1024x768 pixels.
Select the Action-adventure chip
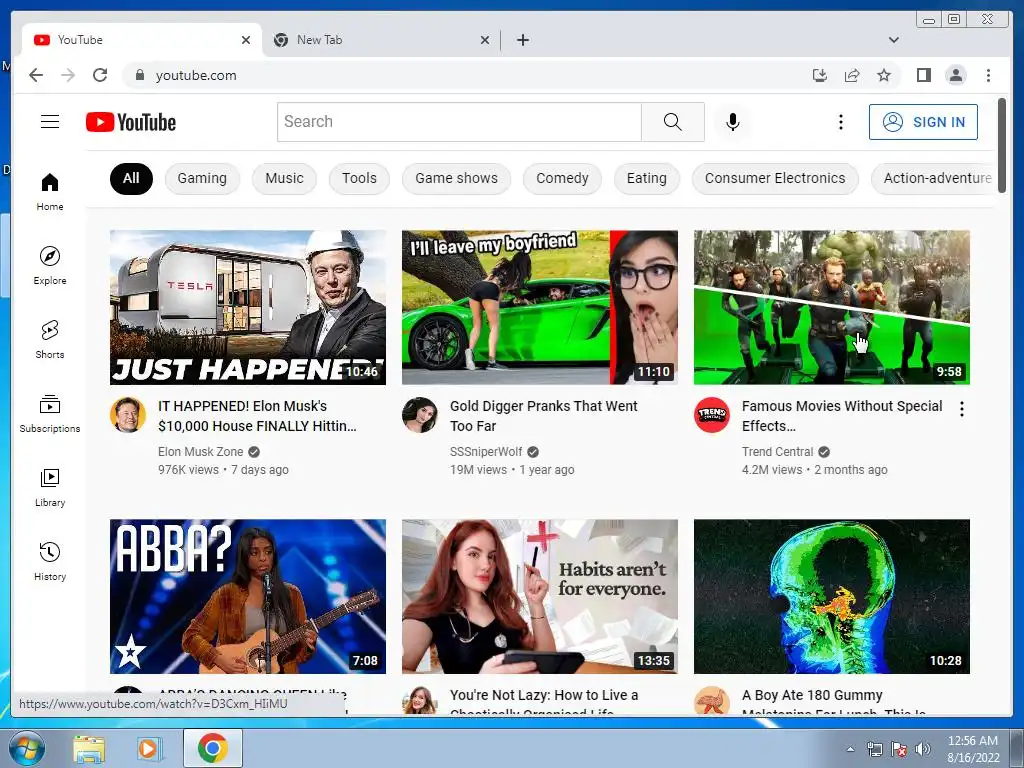tap(935, 178)
